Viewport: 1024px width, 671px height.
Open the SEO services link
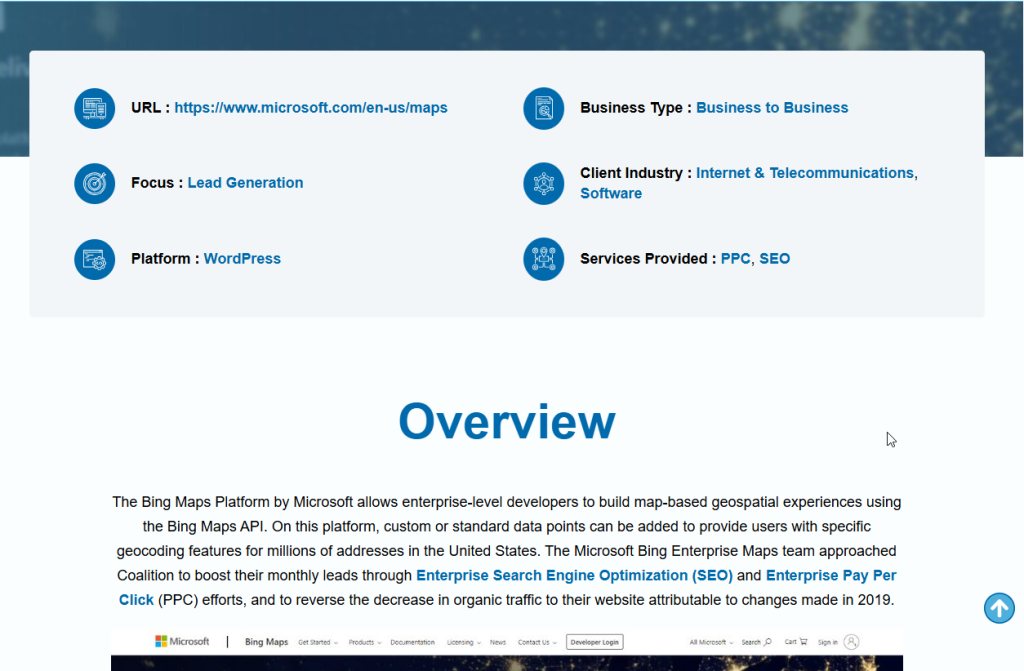coord(775,259)
